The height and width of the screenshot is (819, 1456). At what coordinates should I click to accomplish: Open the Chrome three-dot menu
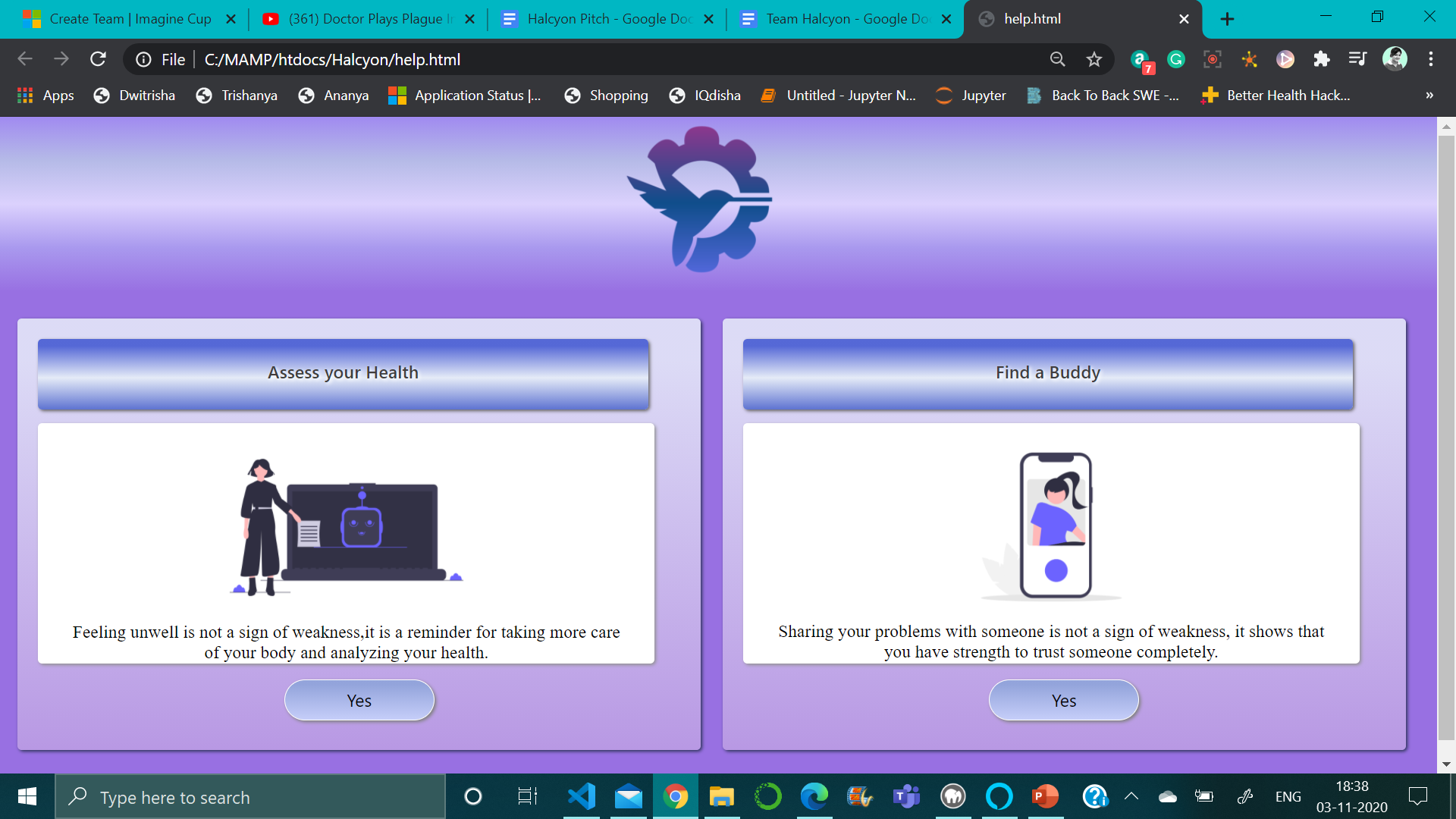[1431, 59]
